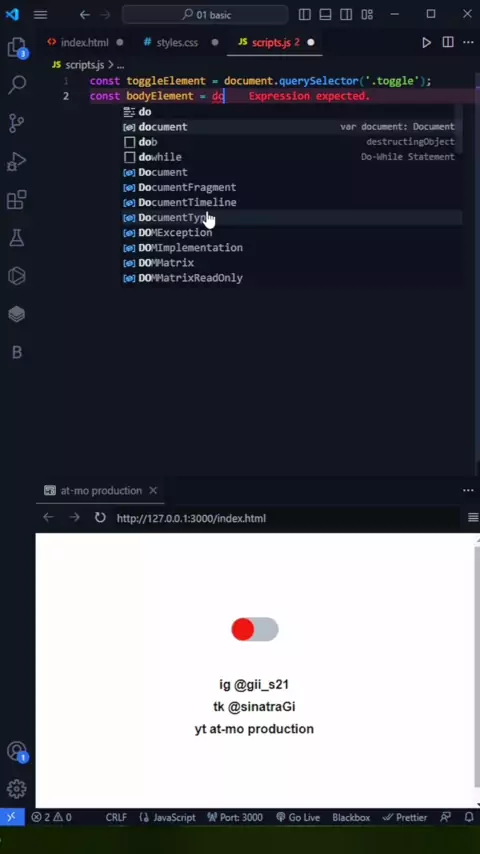Click the preview URL address field
This screenshot has width=480, height=854.
coord(192,518)
